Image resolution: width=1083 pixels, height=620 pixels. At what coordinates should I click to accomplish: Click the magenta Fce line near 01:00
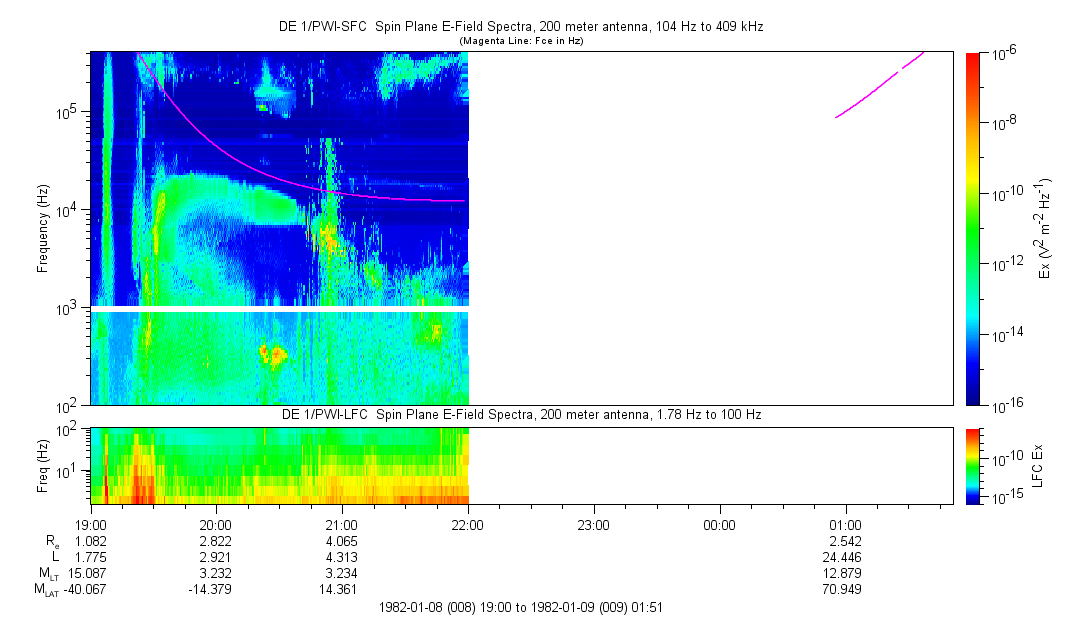[x=865, y=101]
